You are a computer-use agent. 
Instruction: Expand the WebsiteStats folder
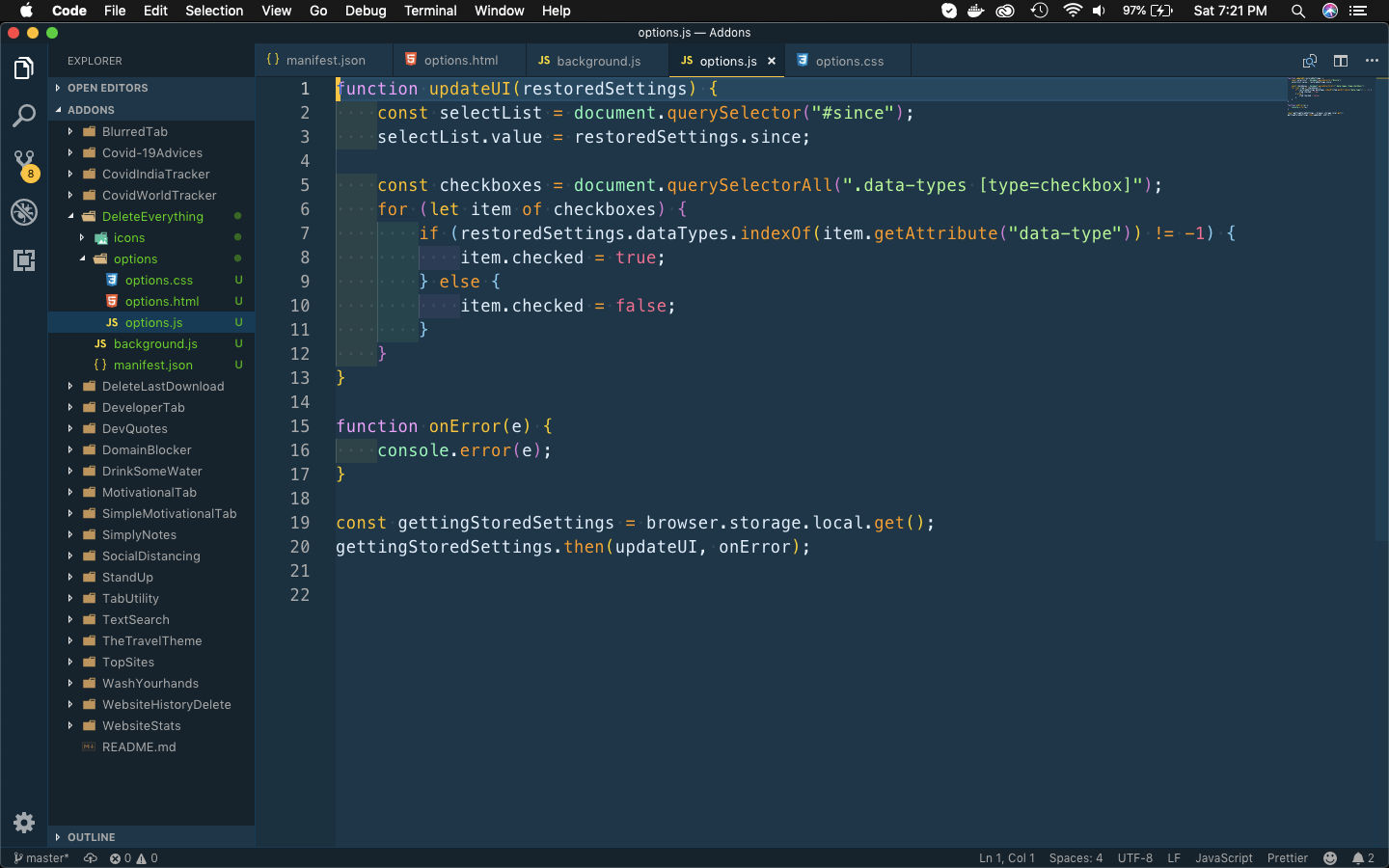[151, 725]
